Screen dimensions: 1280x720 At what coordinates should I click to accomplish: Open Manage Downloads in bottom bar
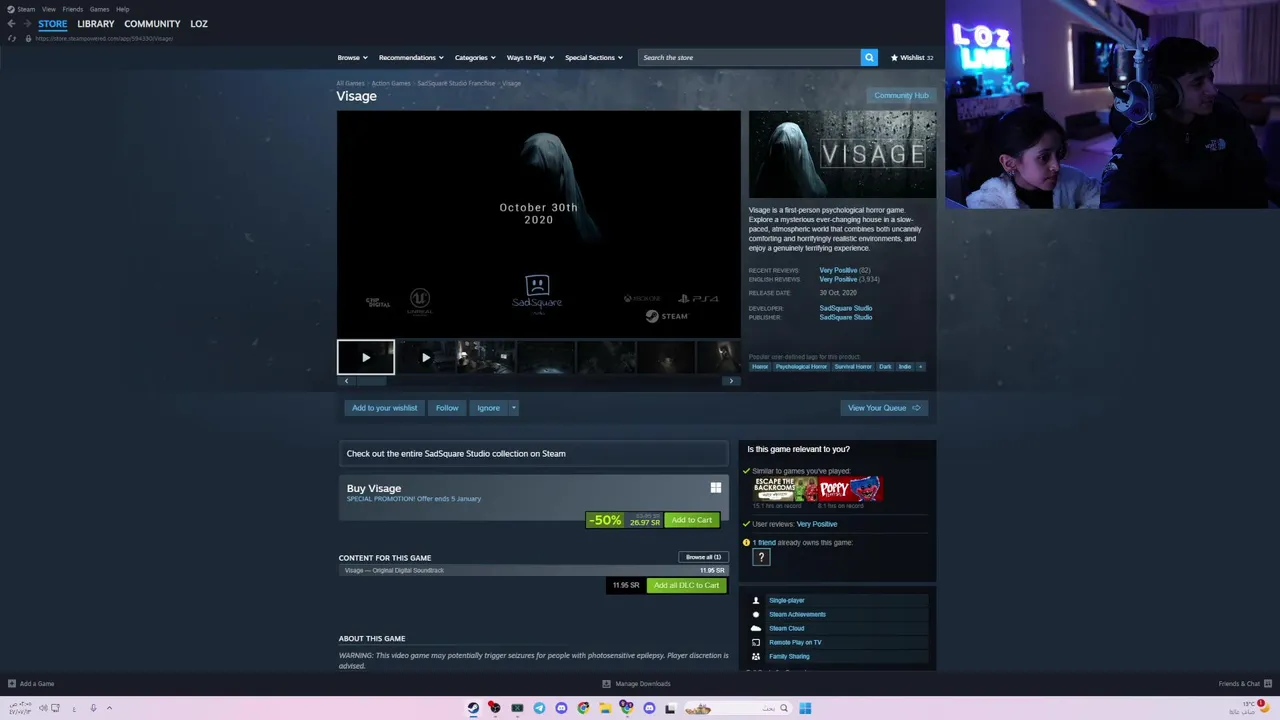pyautogui.click(x=636, y=684)
